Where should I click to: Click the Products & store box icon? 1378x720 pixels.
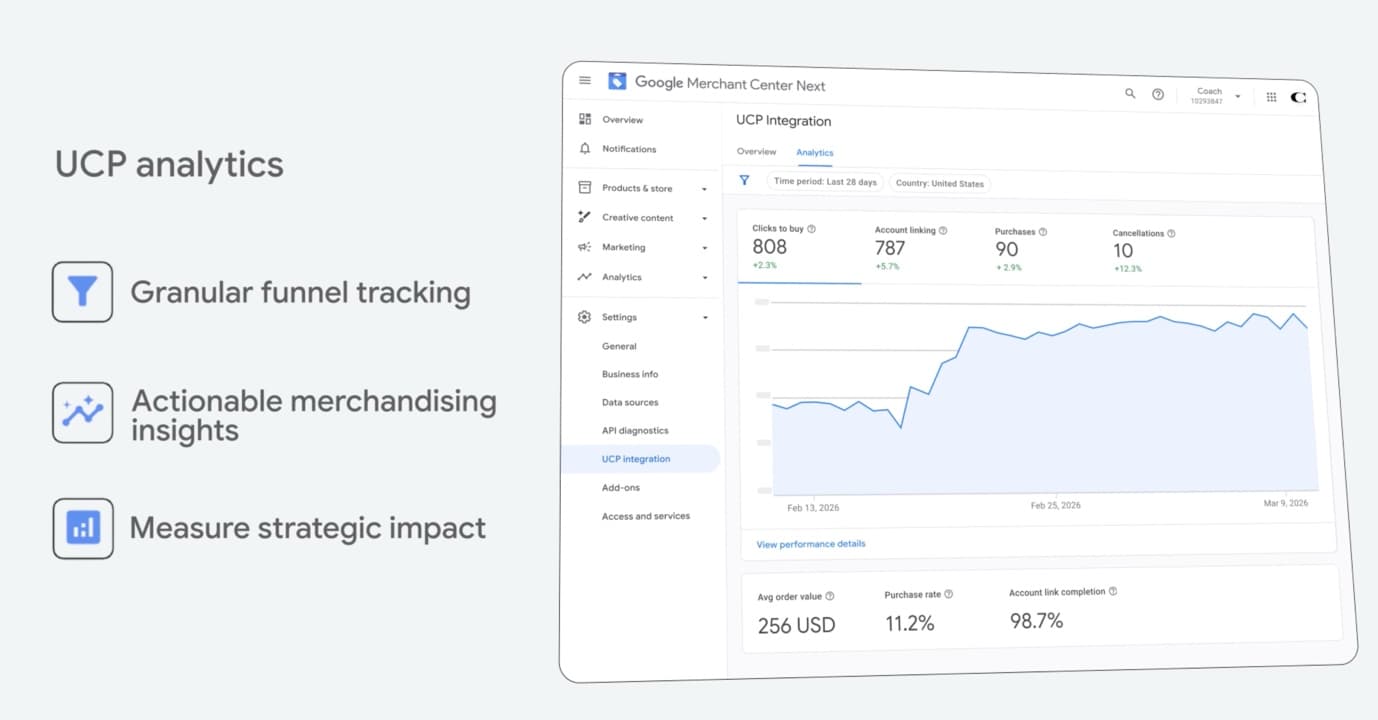(585, 187)
